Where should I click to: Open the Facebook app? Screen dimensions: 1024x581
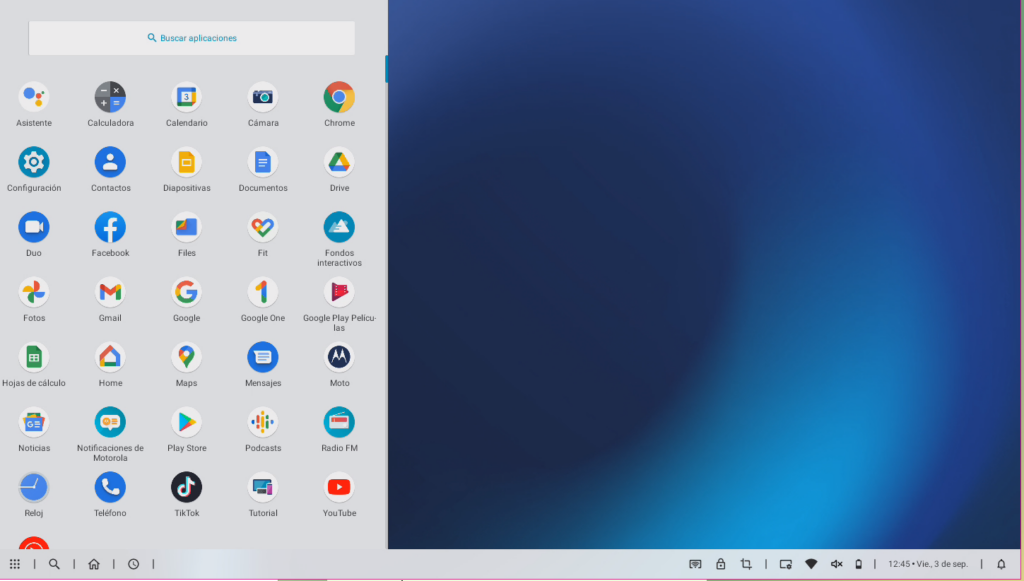(110, 227)
